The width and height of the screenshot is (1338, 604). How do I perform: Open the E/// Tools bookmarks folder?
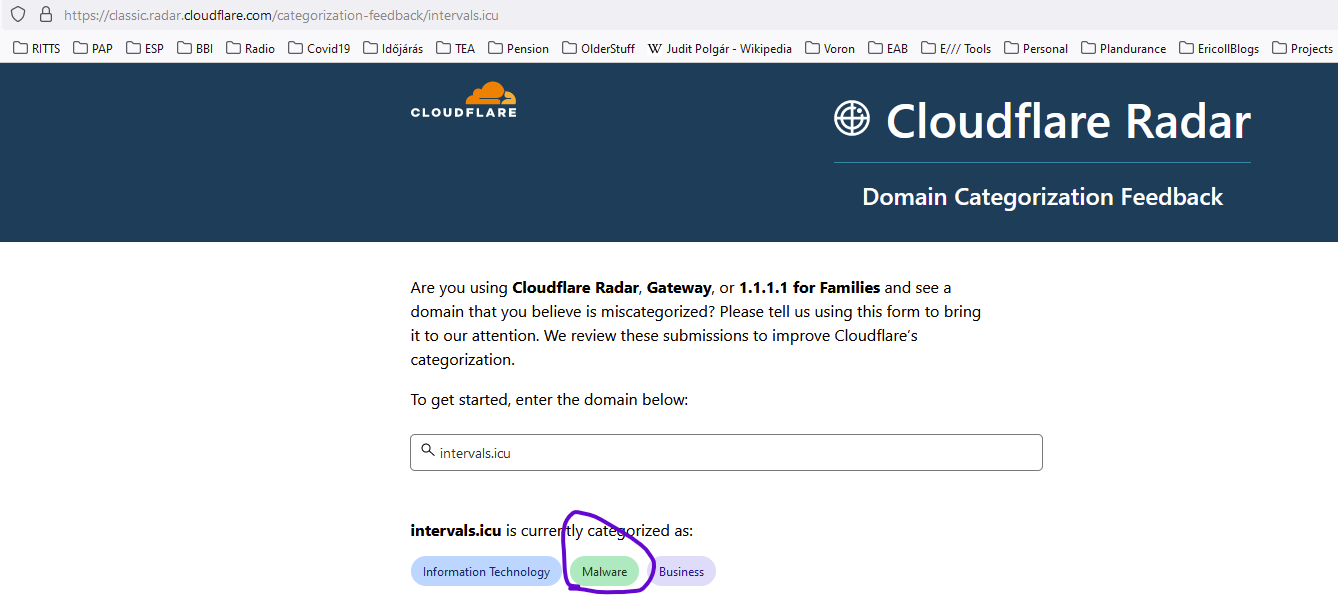pyautogui.click(x=956, y=47)
